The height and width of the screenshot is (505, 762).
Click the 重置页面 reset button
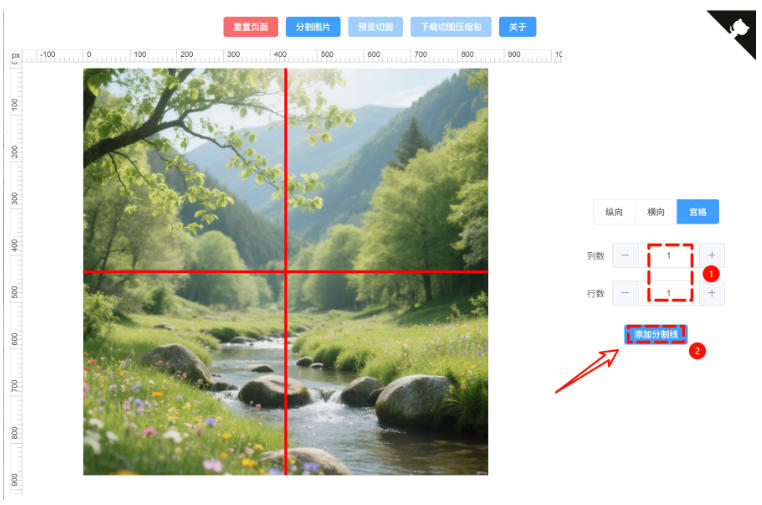[251, 27]
